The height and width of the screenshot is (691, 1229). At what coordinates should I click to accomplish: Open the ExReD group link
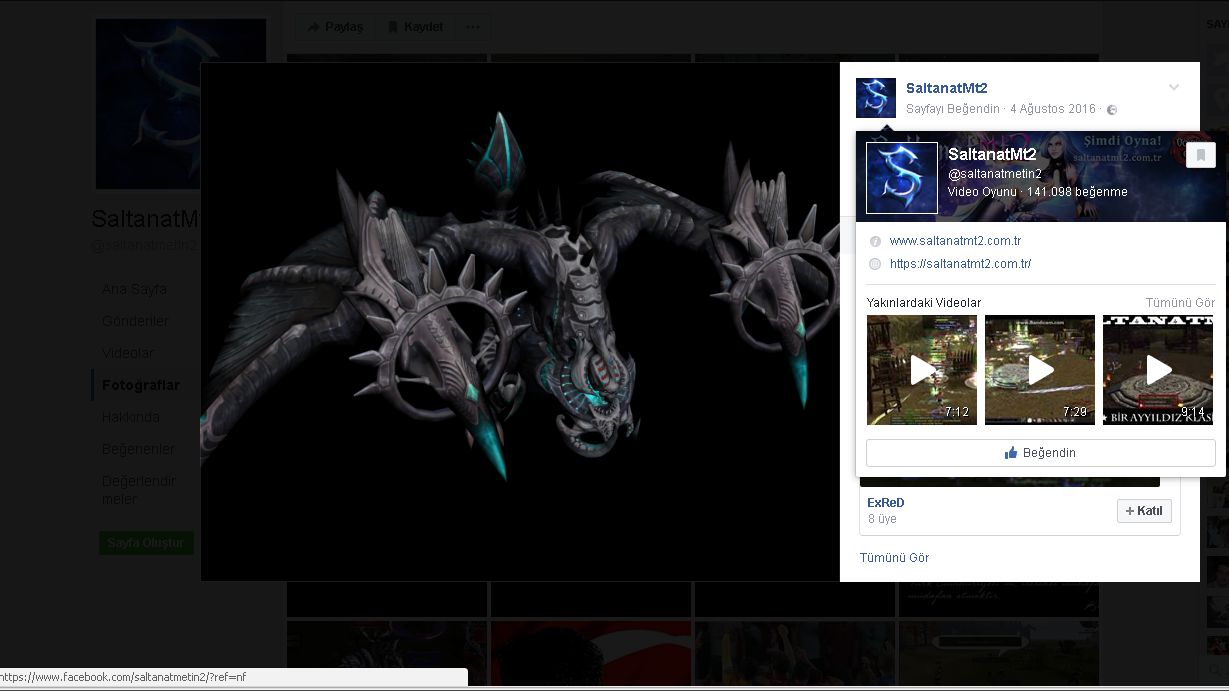point(886,503)
